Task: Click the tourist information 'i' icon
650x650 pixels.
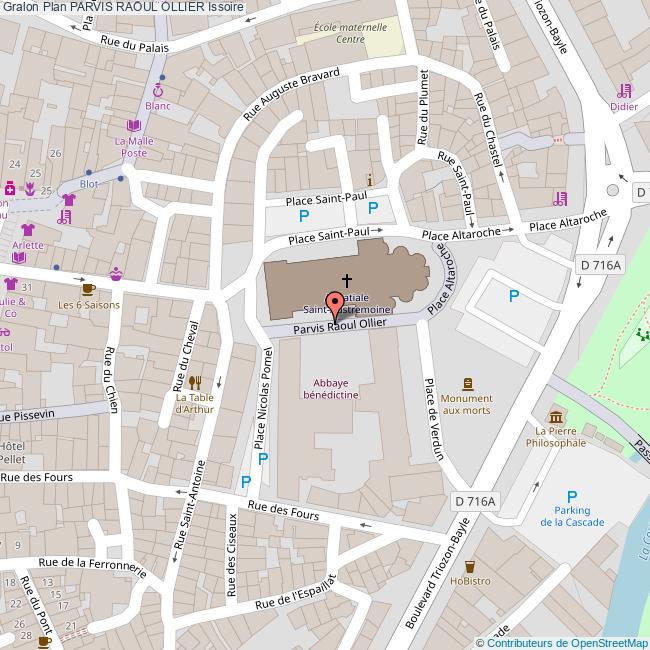Action: point(370,180)
